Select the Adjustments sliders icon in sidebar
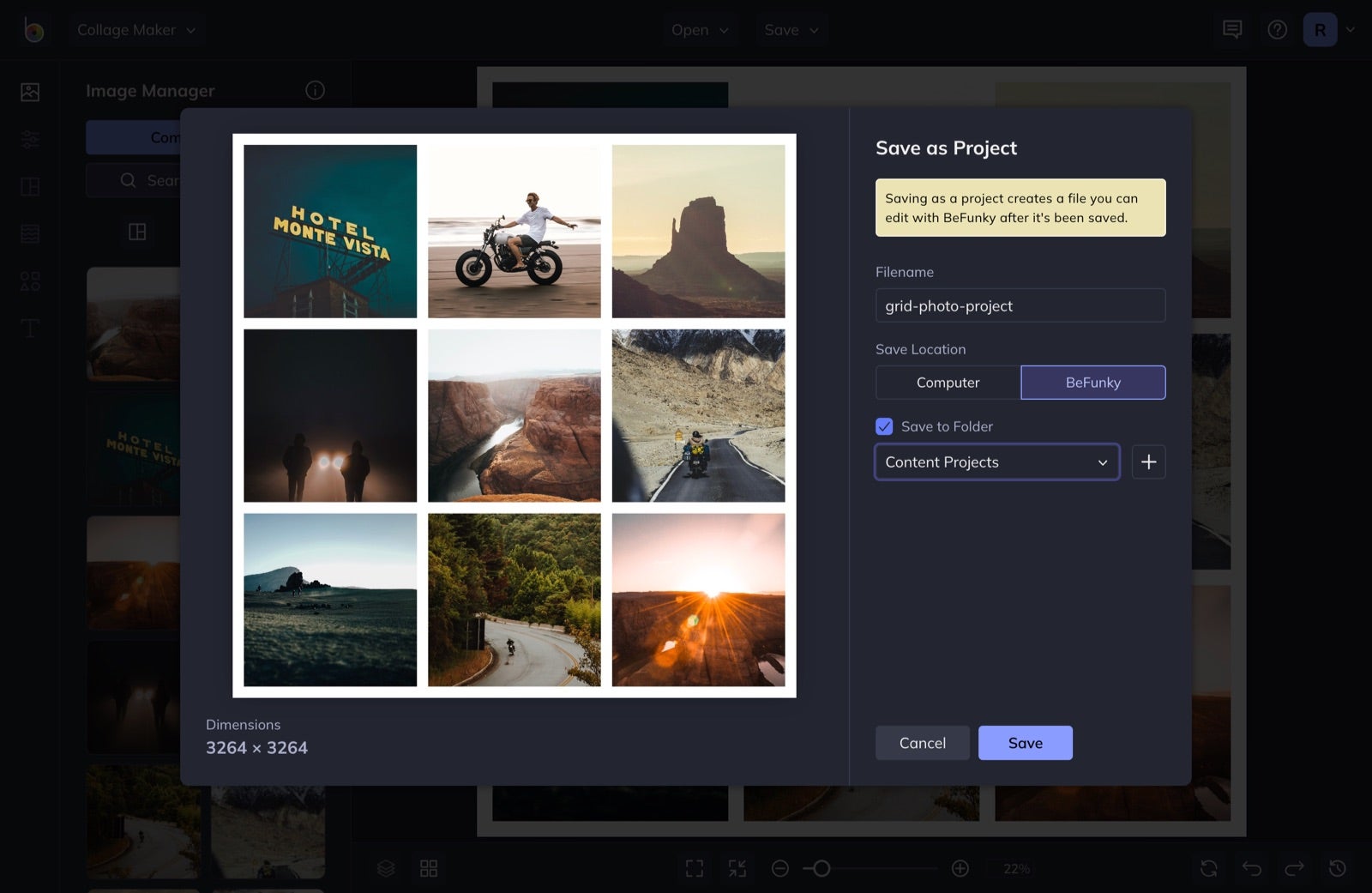The height and width of the screenshot is (893, 1372). pyautogui.click(x=29, y=138)
